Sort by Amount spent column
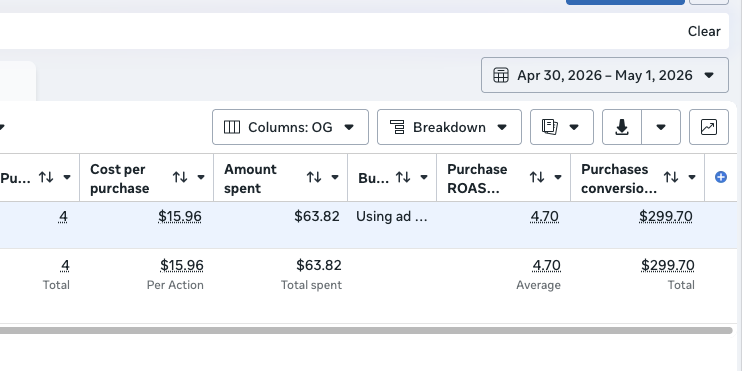The image size is (742, 371). tap(314, 177)
